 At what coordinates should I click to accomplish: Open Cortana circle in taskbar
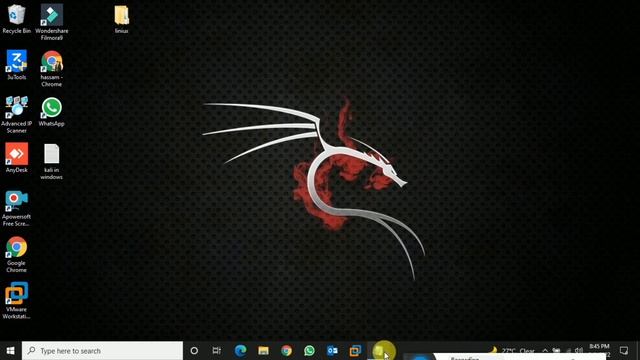pyautogui.click(x=194, y=351)
